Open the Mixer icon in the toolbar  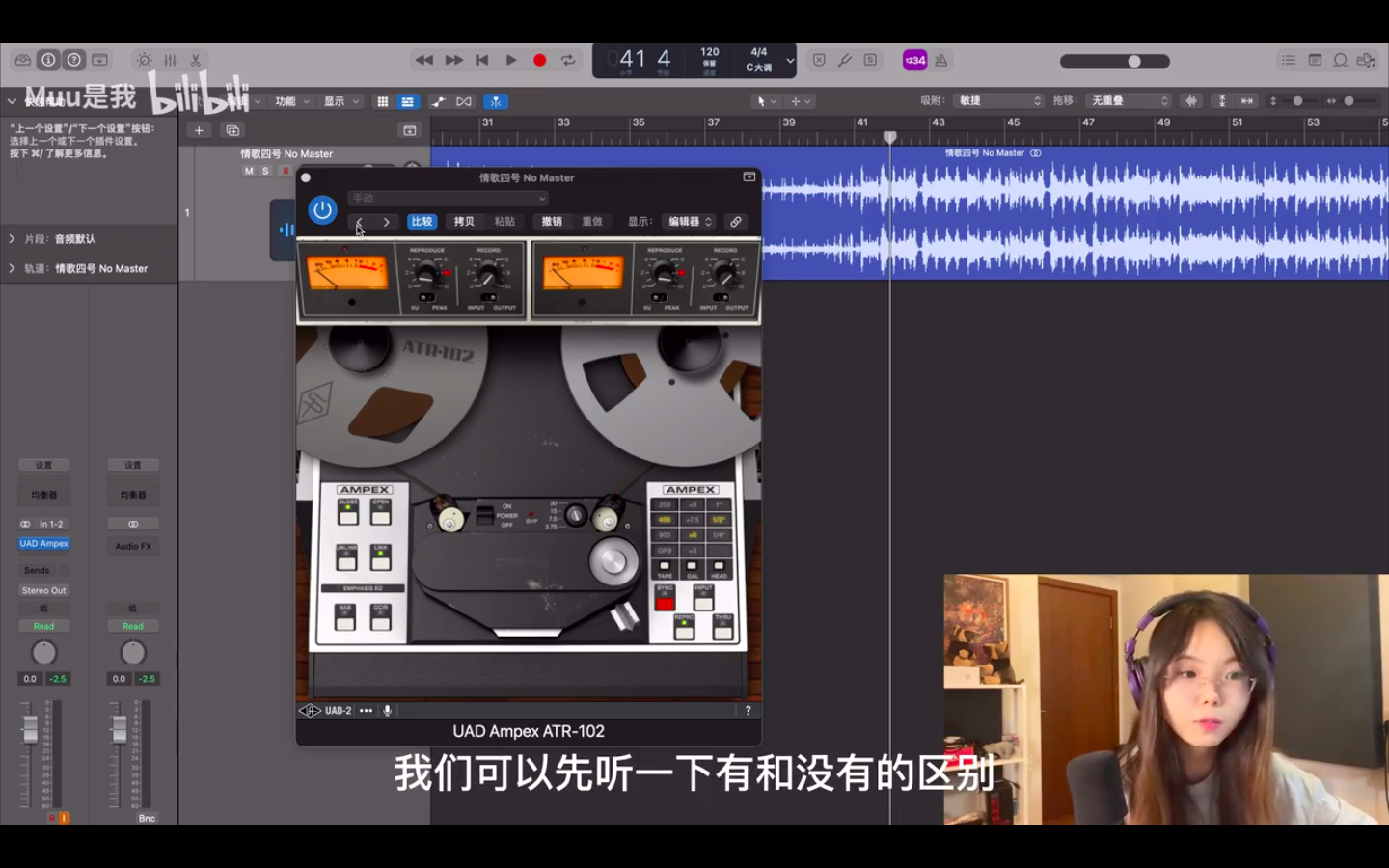pyautogui.click(x=170, y=60)
